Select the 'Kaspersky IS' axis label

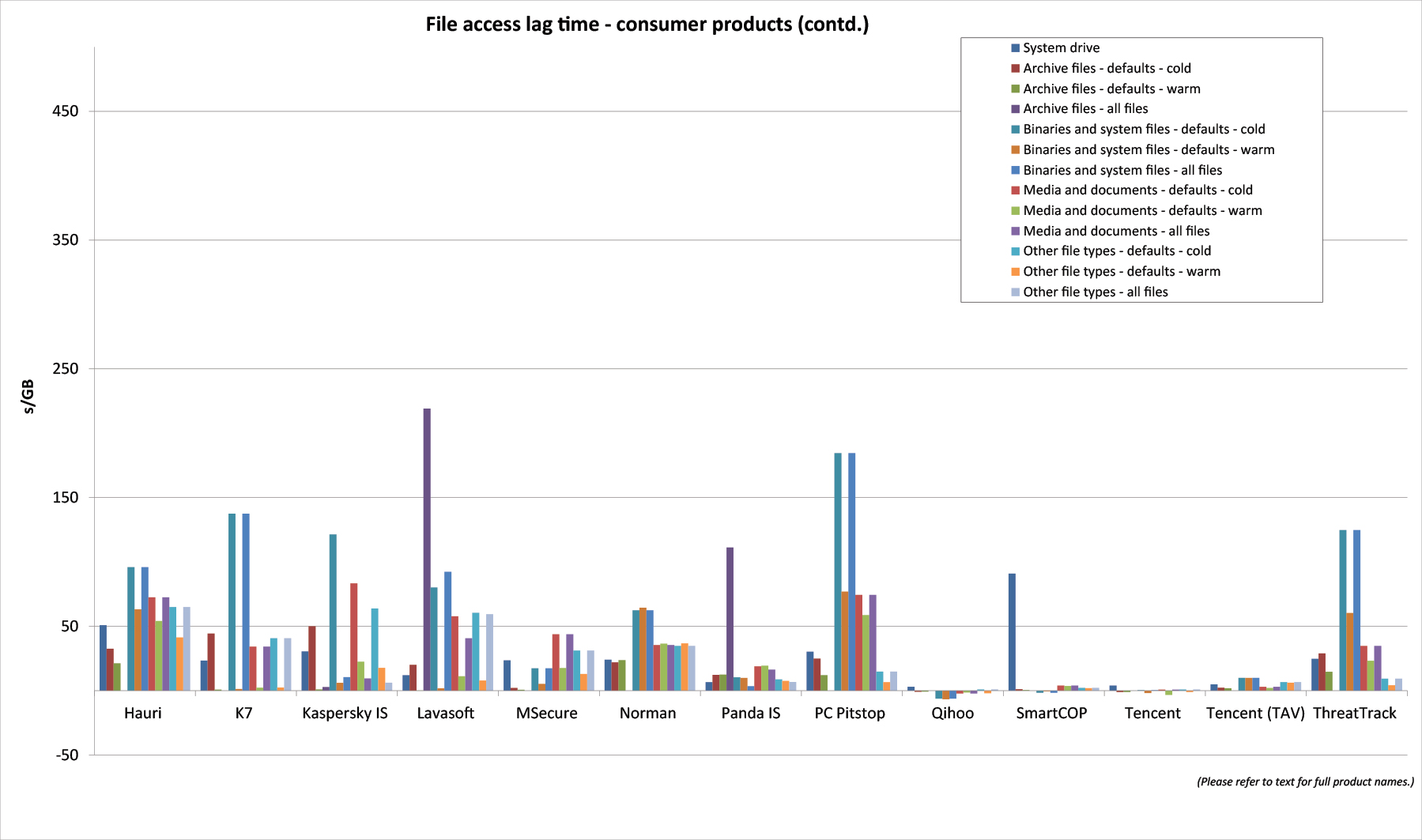(345, 714)
